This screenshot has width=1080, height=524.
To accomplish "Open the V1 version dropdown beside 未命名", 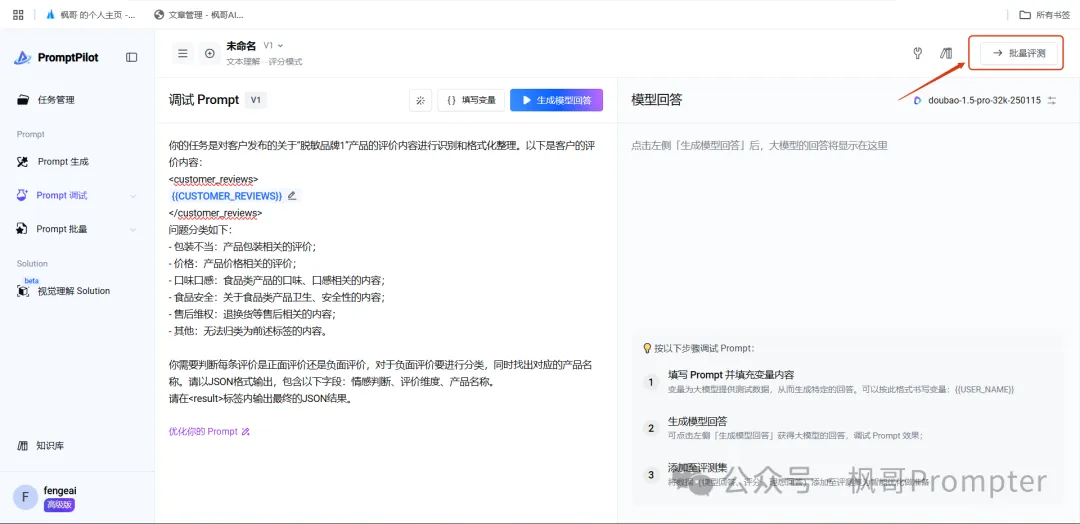I will [x=273, y=45].
